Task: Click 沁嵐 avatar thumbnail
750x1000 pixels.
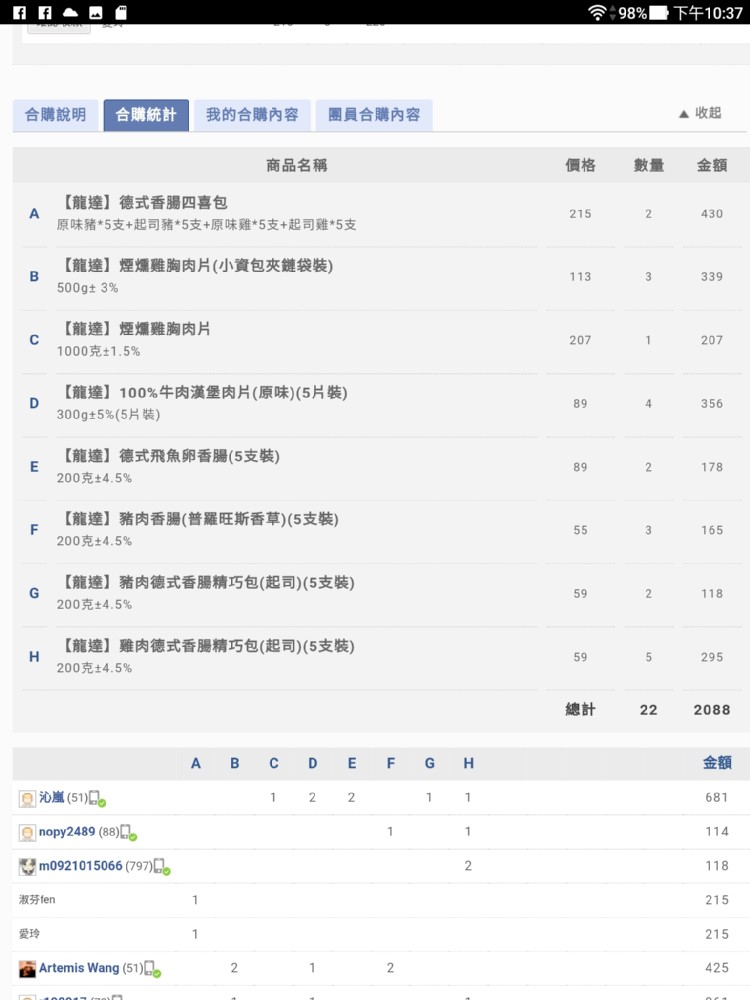Action: (27, 798)
